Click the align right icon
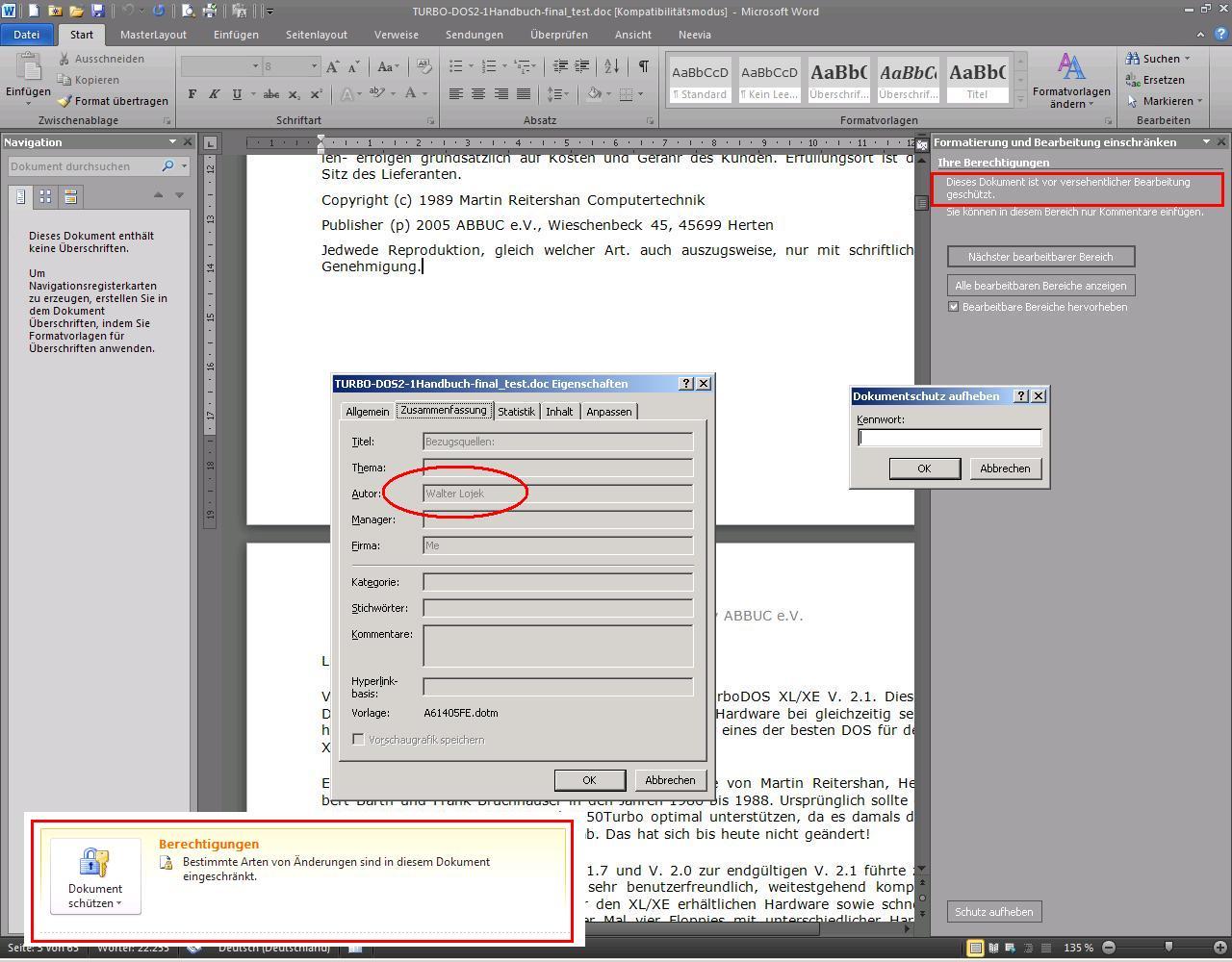 pos(500,94)
